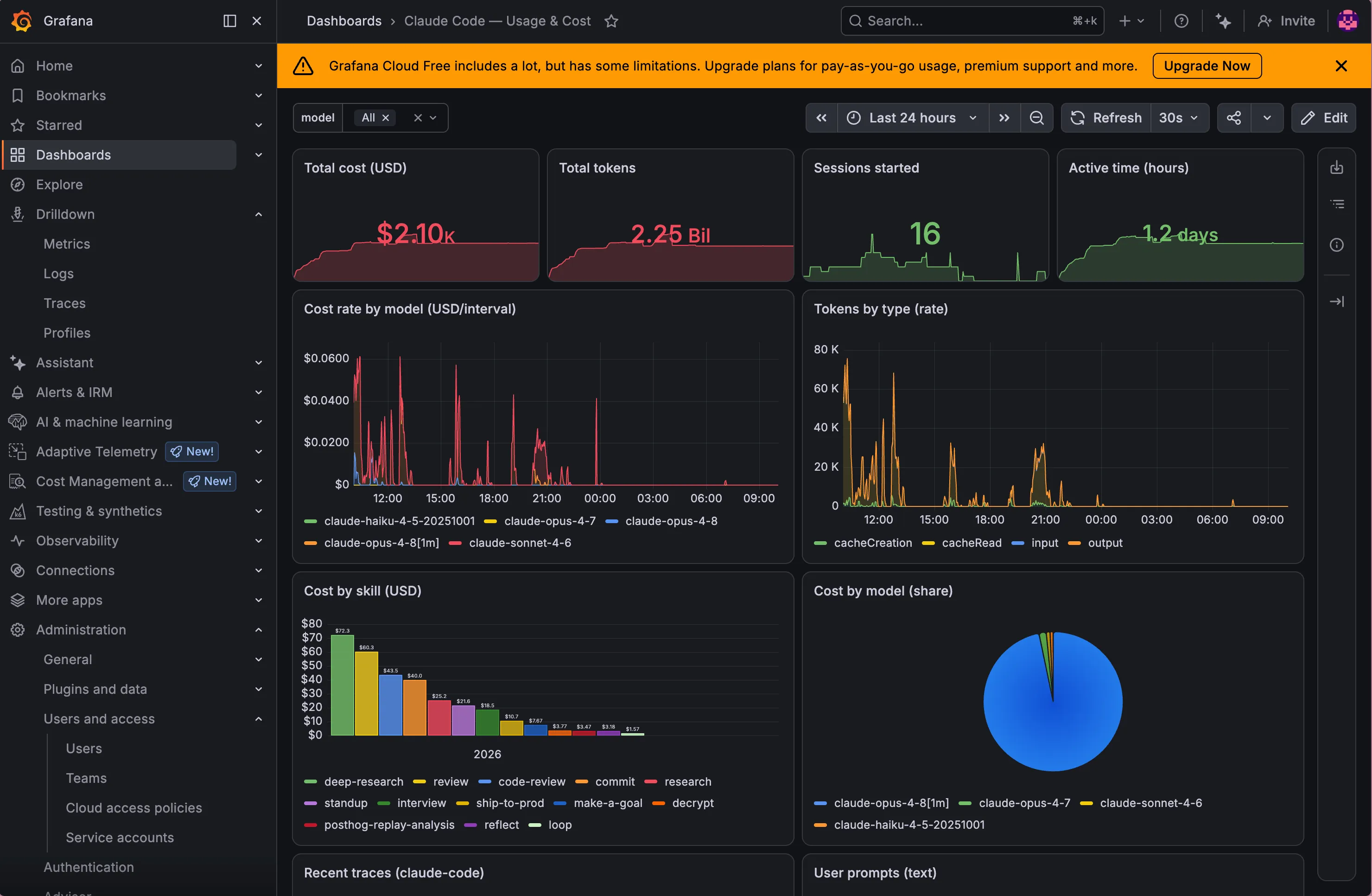Open Home in the sidebar
The width and height of the screenshot is (1372, 896).
54,66
